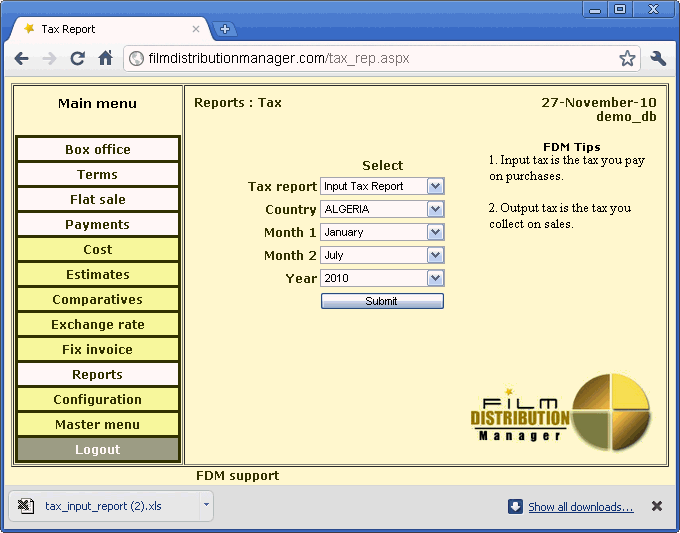Dismiss the downloads bar
This screenshot has width=680, height=533.
[x=657, y=506]
